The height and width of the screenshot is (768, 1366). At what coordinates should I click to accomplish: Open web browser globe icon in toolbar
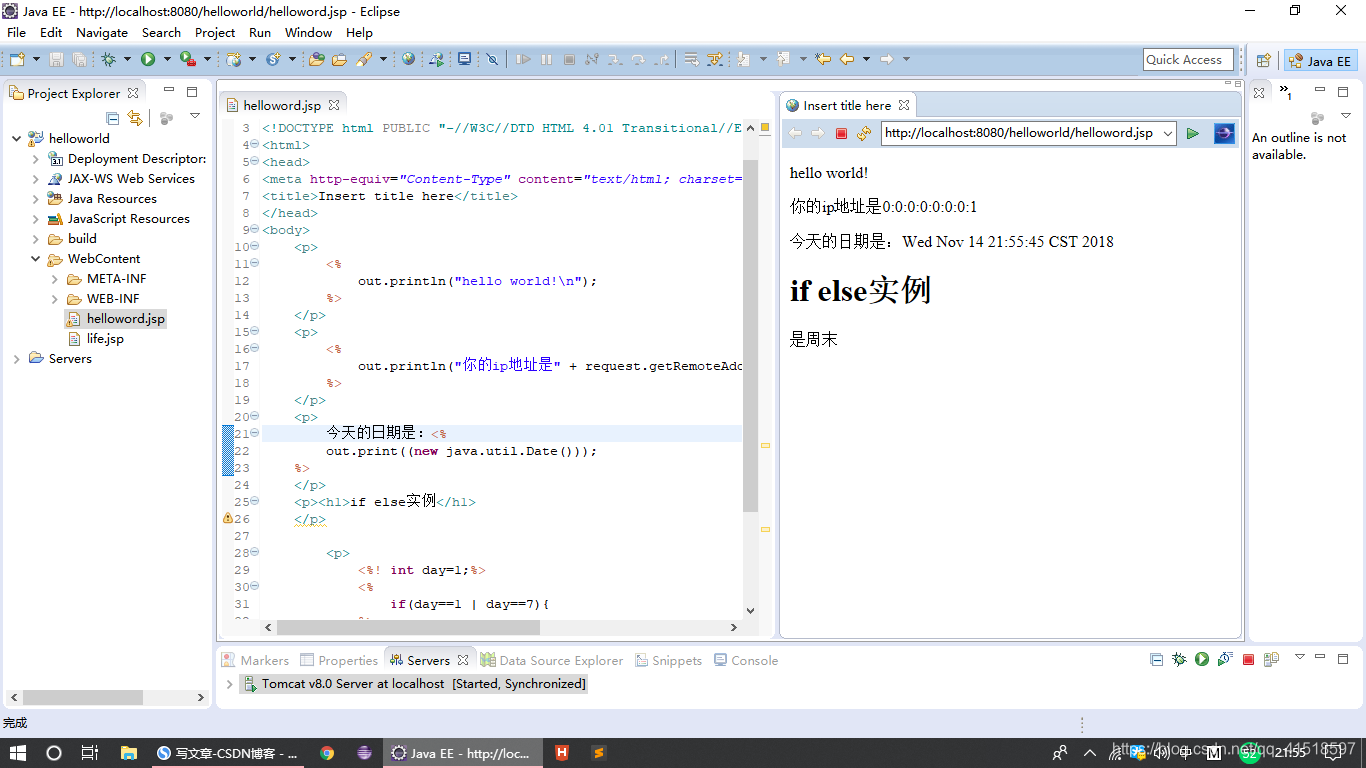[408, 60]
